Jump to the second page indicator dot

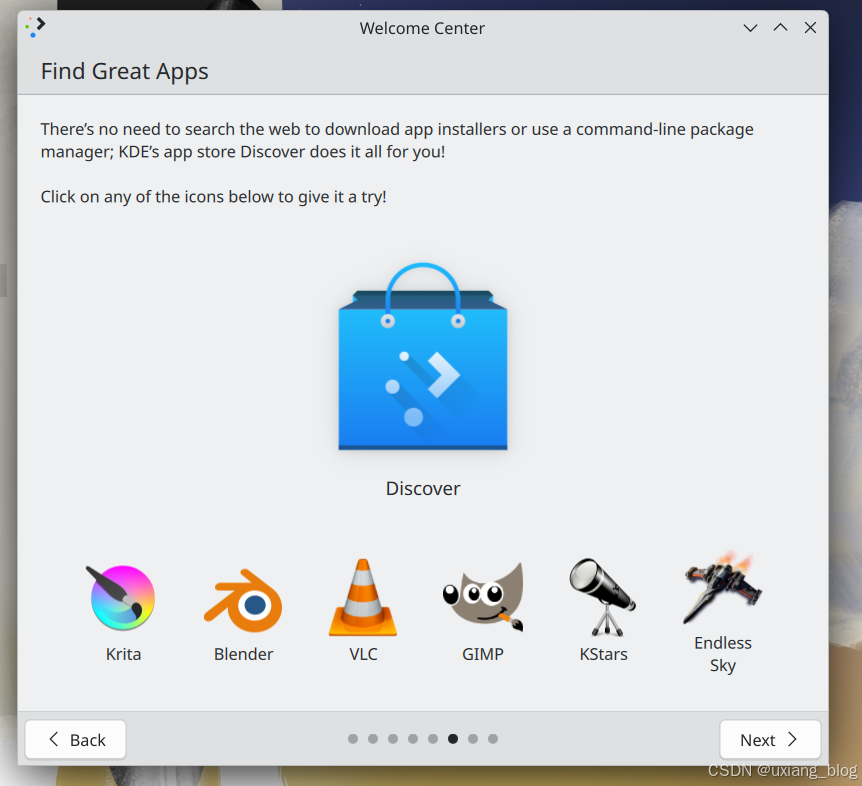tap(373, 739)
